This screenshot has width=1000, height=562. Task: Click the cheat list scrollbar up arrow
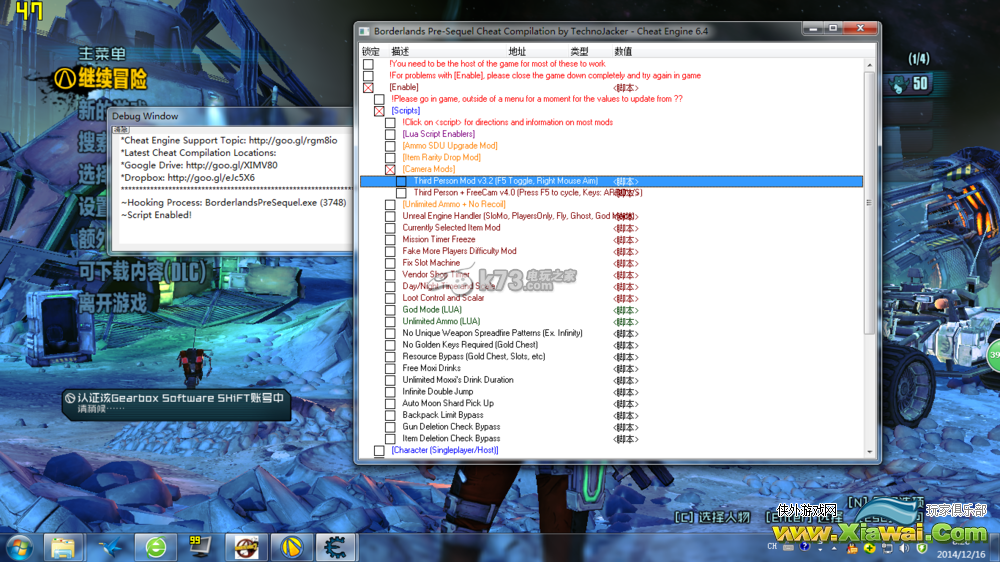(869, 65)
